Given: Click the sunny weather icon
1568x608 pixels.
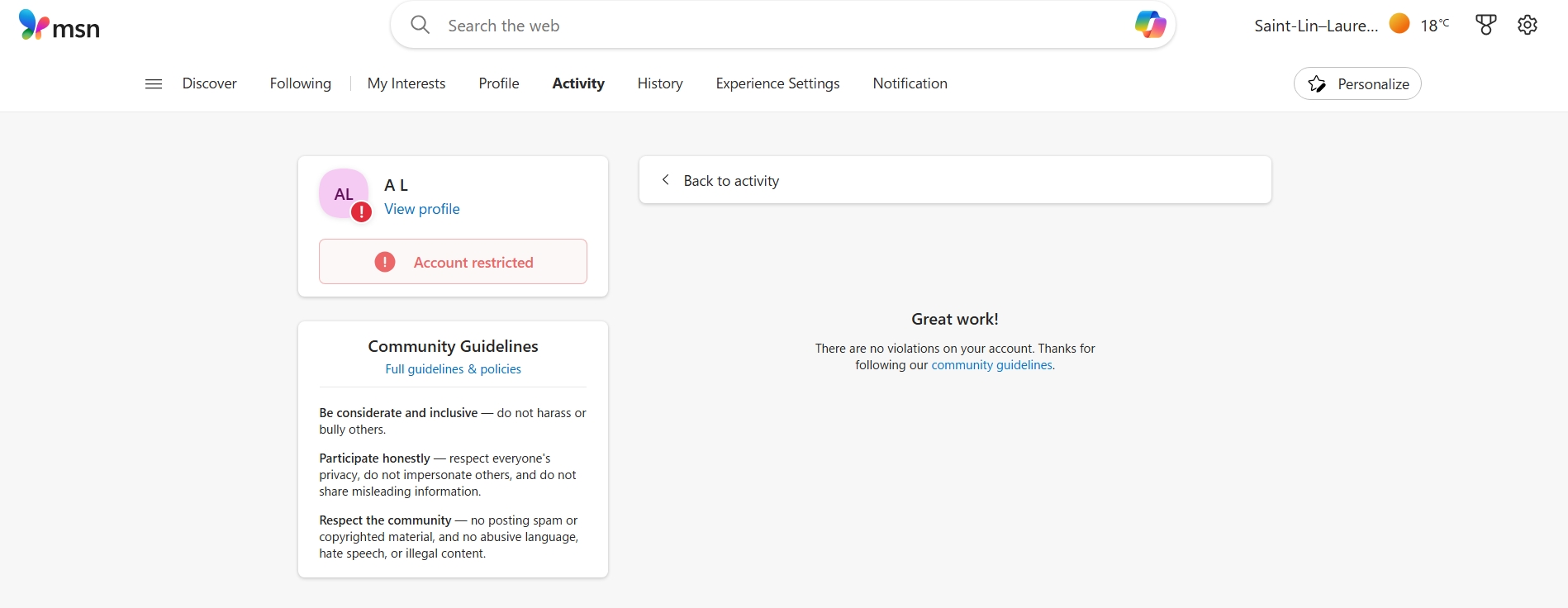Looking at the screenshot, I should click(x=1399, y=24).
